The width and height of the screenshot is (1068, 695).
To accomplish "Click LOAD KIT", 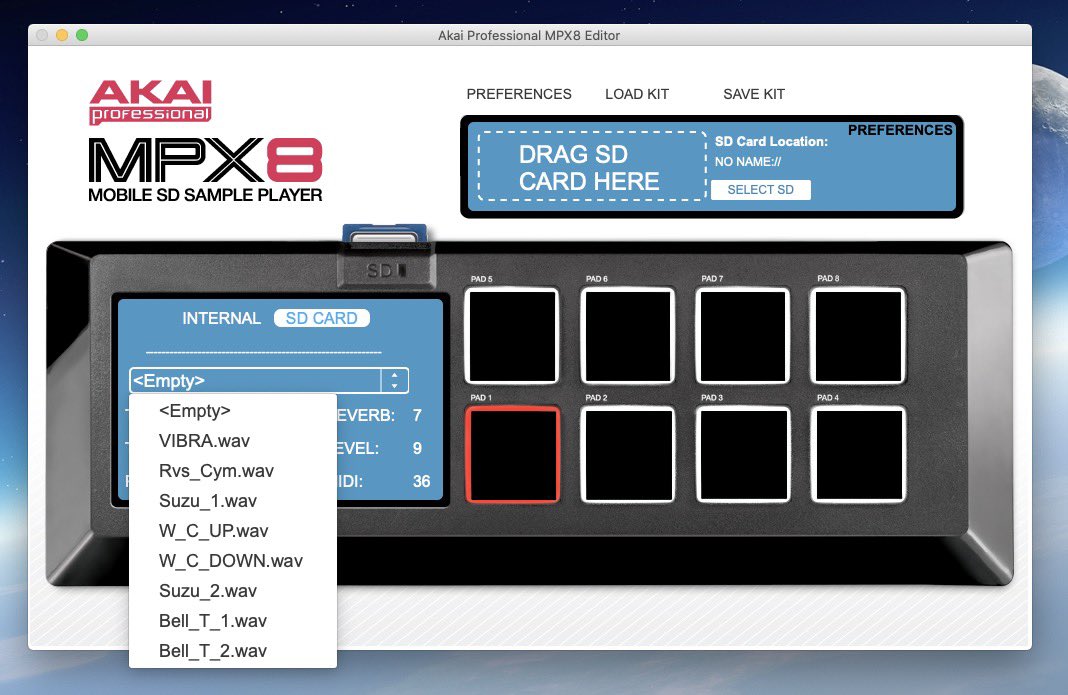I will coord(637,94).
